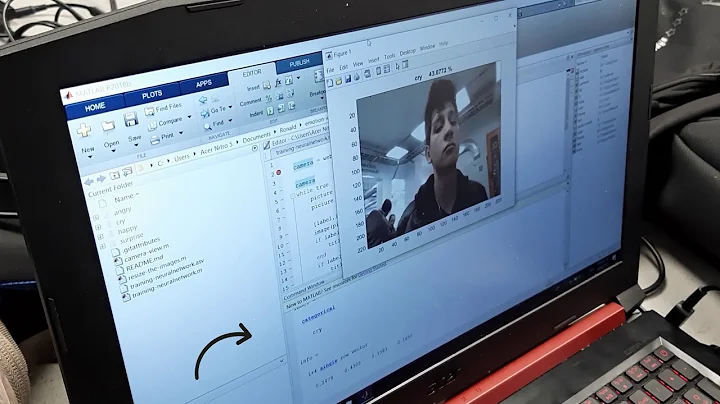Click the Find Files button

163,109
